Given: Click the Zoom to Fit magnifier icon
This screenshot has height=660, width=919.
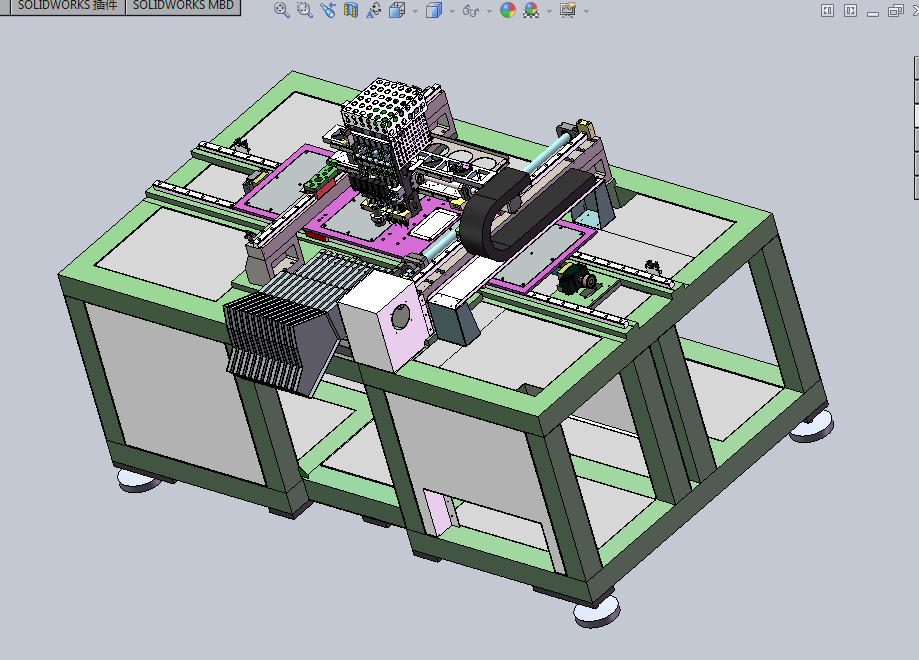Looking at the screenshot, I should click(x=282, y=10).
